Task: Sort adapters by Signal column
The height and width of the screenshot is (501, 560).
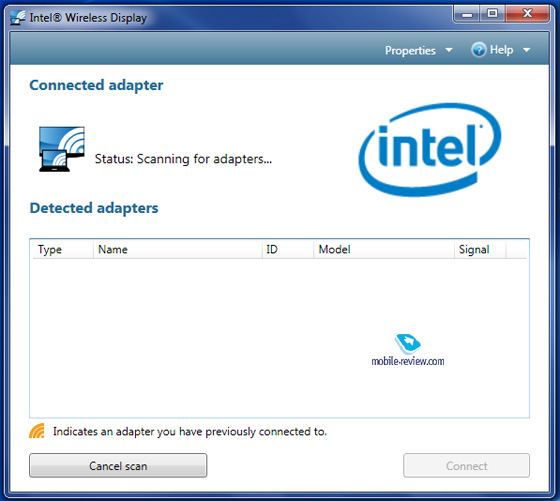Action: (x=480, y=249)
